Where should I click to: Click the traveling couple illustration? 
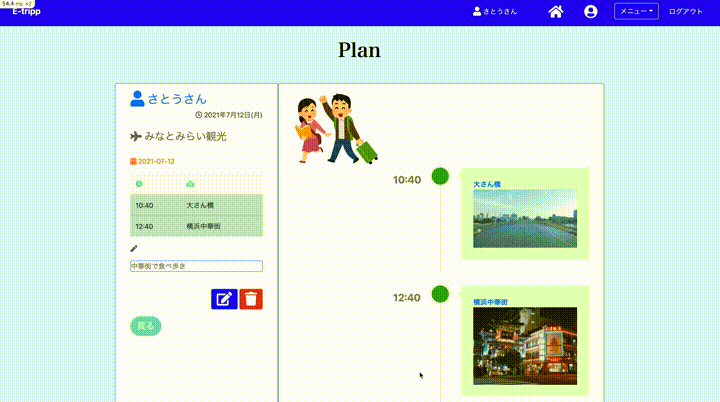[337, 129]
